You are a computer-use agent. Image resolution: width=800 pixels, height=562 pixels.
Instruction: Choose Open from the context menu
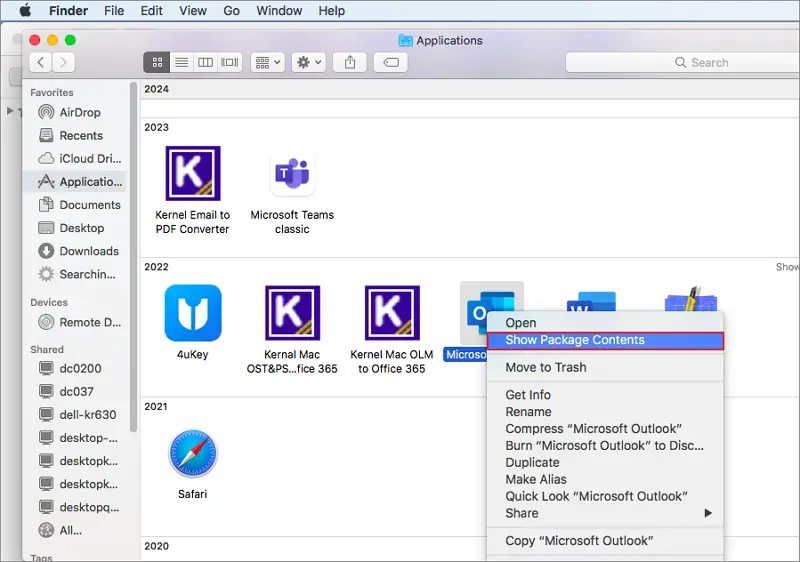pos(605,323)
